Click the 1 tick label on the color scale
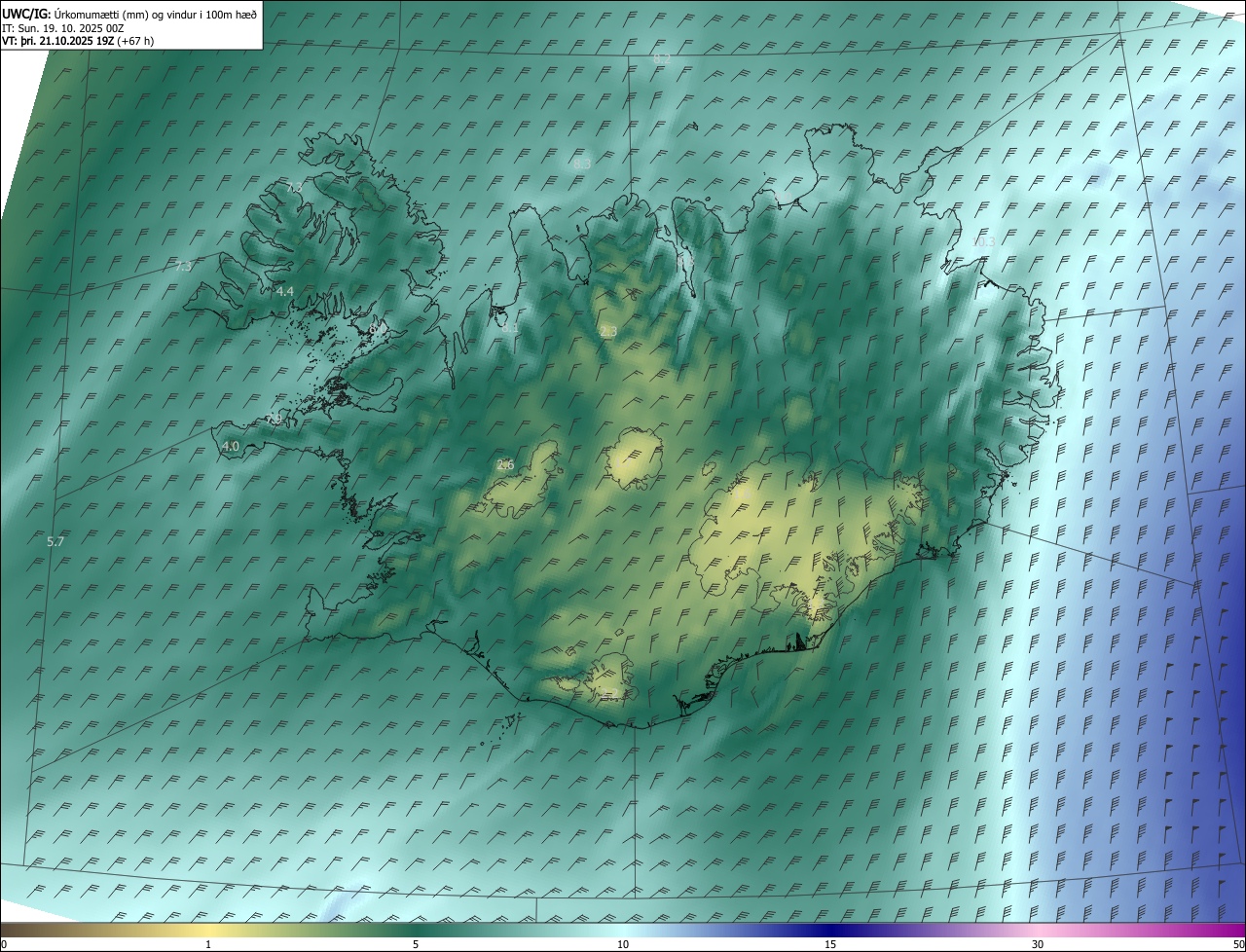The height and width of the screenshot is (952, 1246). (208, 945)
